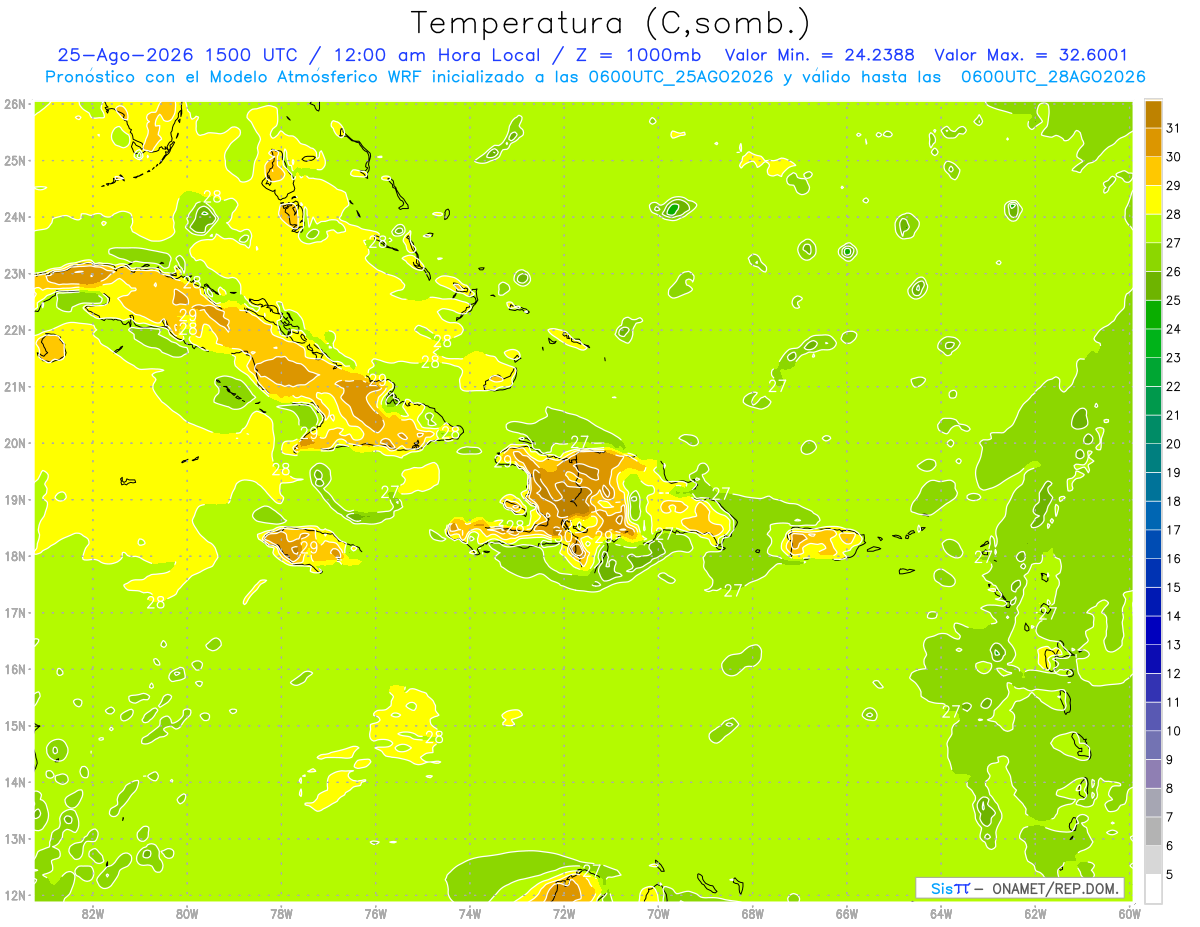Click the legend value '31'
The height and width of the screenshot is (927, 1200).
tap(1174, 128)
